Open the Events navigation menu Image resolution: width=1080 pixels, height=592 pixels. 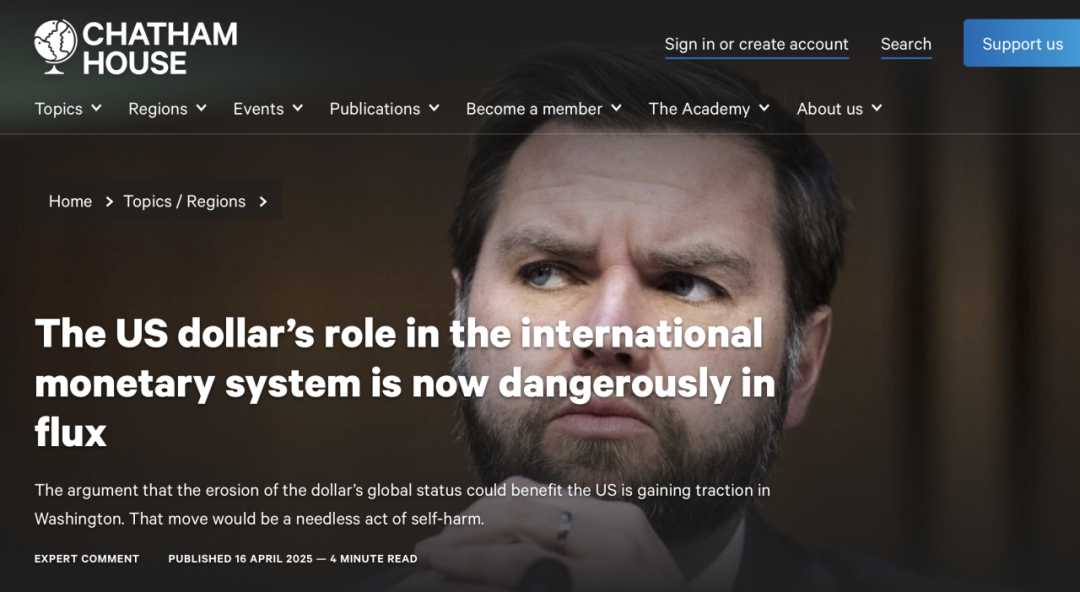(x=258, y=109)
